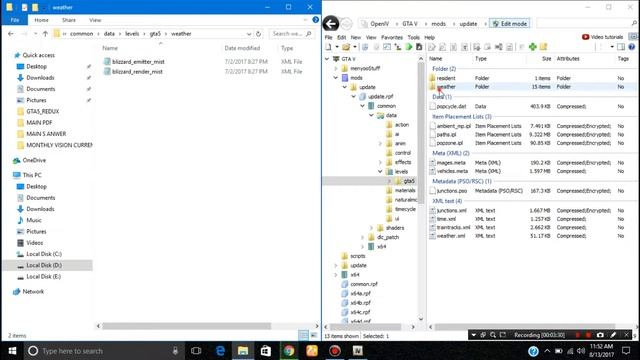Click the volume speaker icon in system tray
This screenshot has height=360, width=640.
pos(581,351)
